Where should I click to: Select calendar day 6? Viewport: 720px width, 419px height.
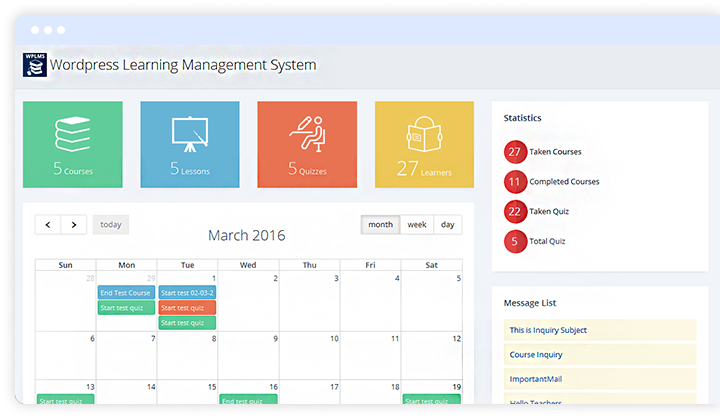92,339
